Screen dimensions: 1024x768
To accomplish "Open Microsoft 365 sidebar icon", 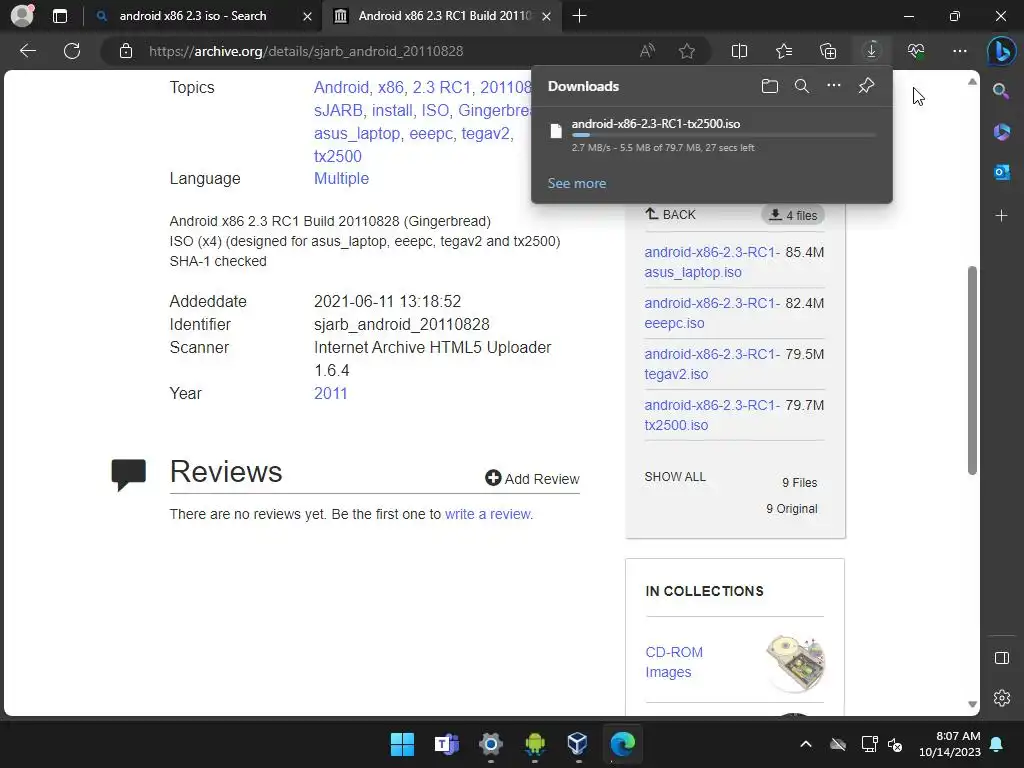I will [x=1001, y=132].
